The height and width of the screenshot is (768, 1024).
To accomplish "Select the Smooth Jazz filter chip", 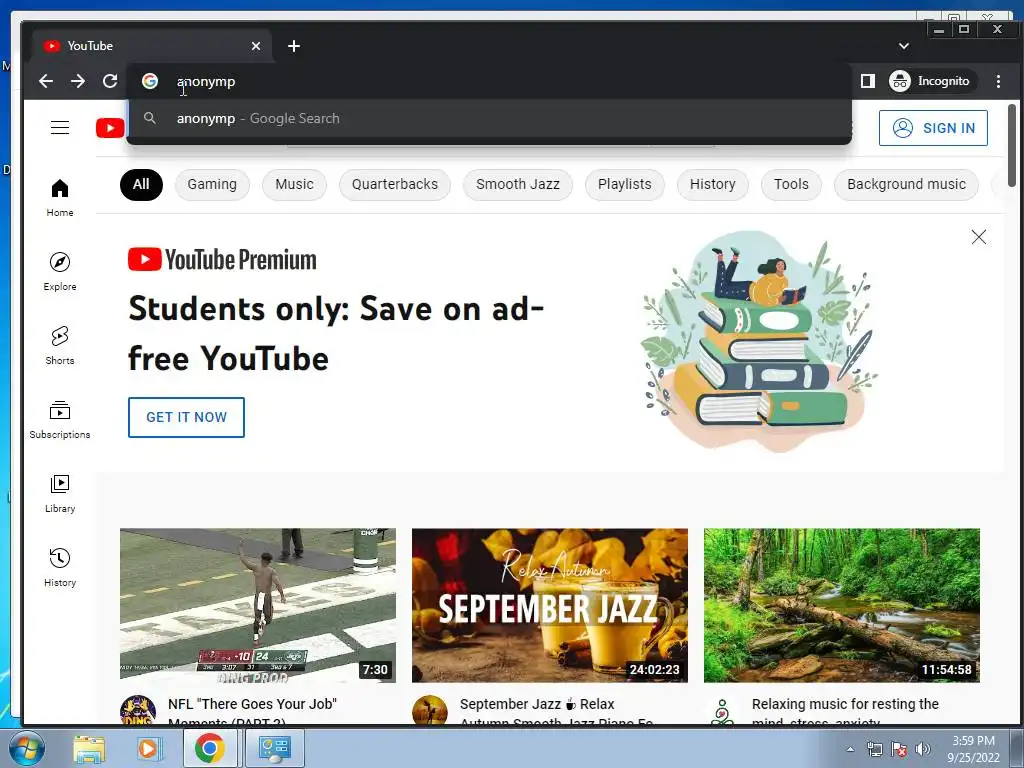I will tap(518, 184).
